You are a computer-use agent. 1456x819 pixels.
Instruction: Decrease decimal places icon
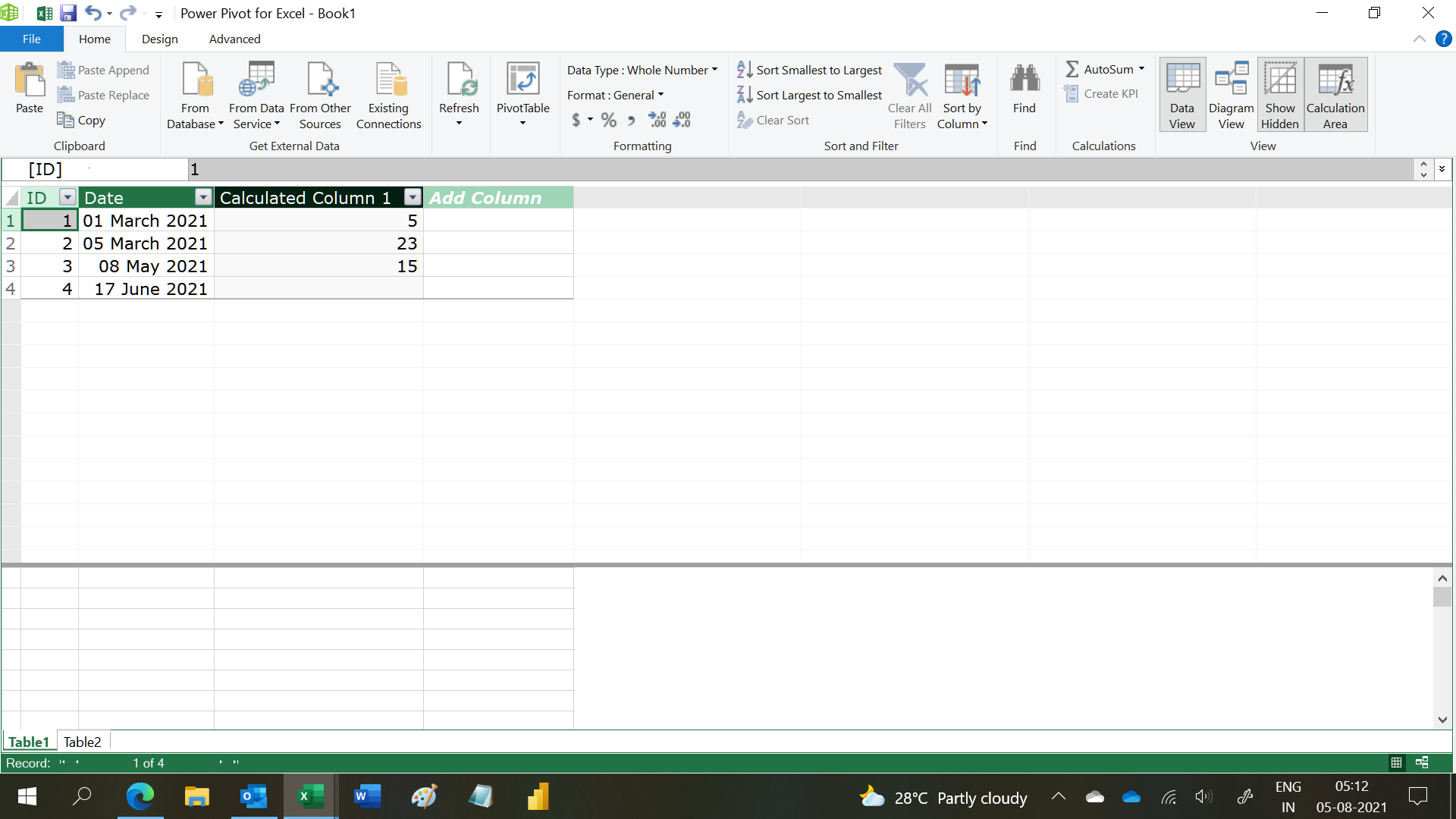click(x=682, y=120)
